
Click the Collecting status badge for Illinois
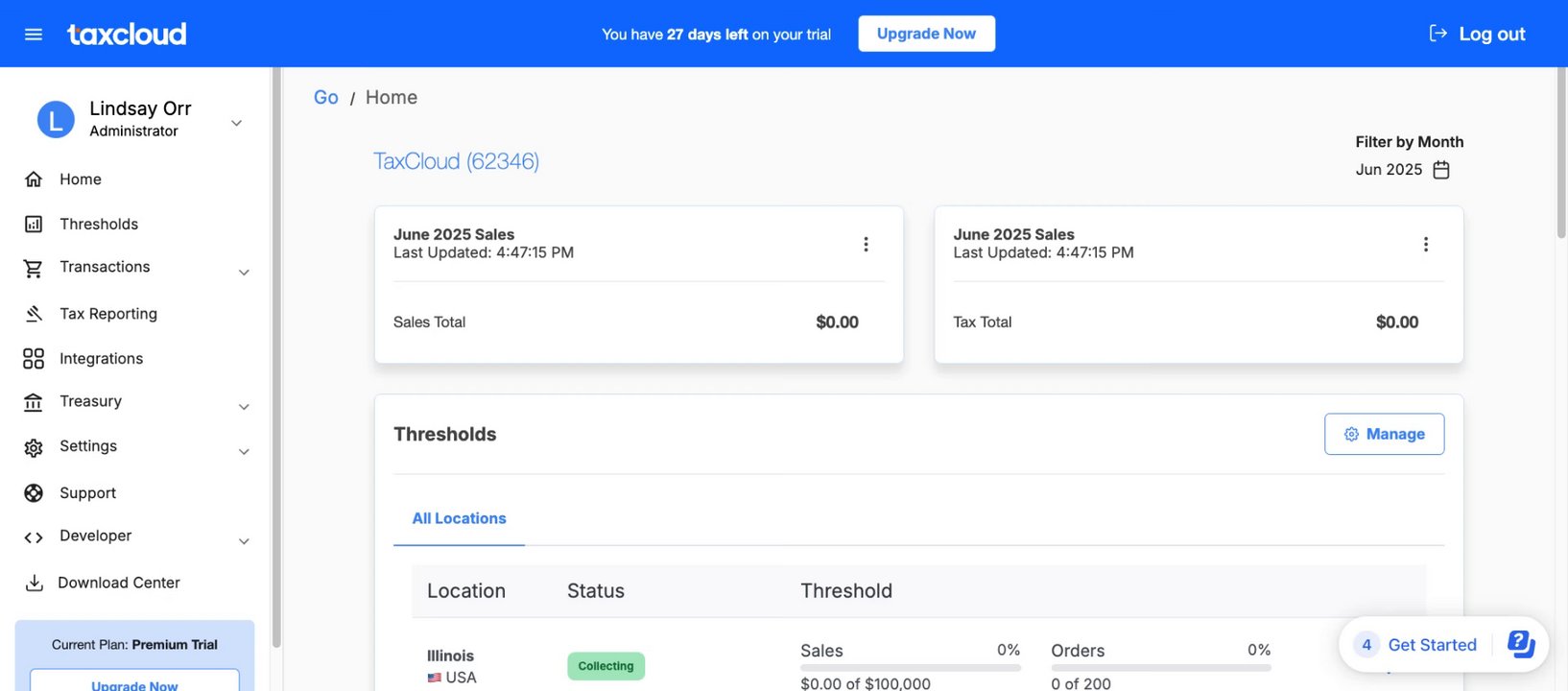tap(606, 666)
